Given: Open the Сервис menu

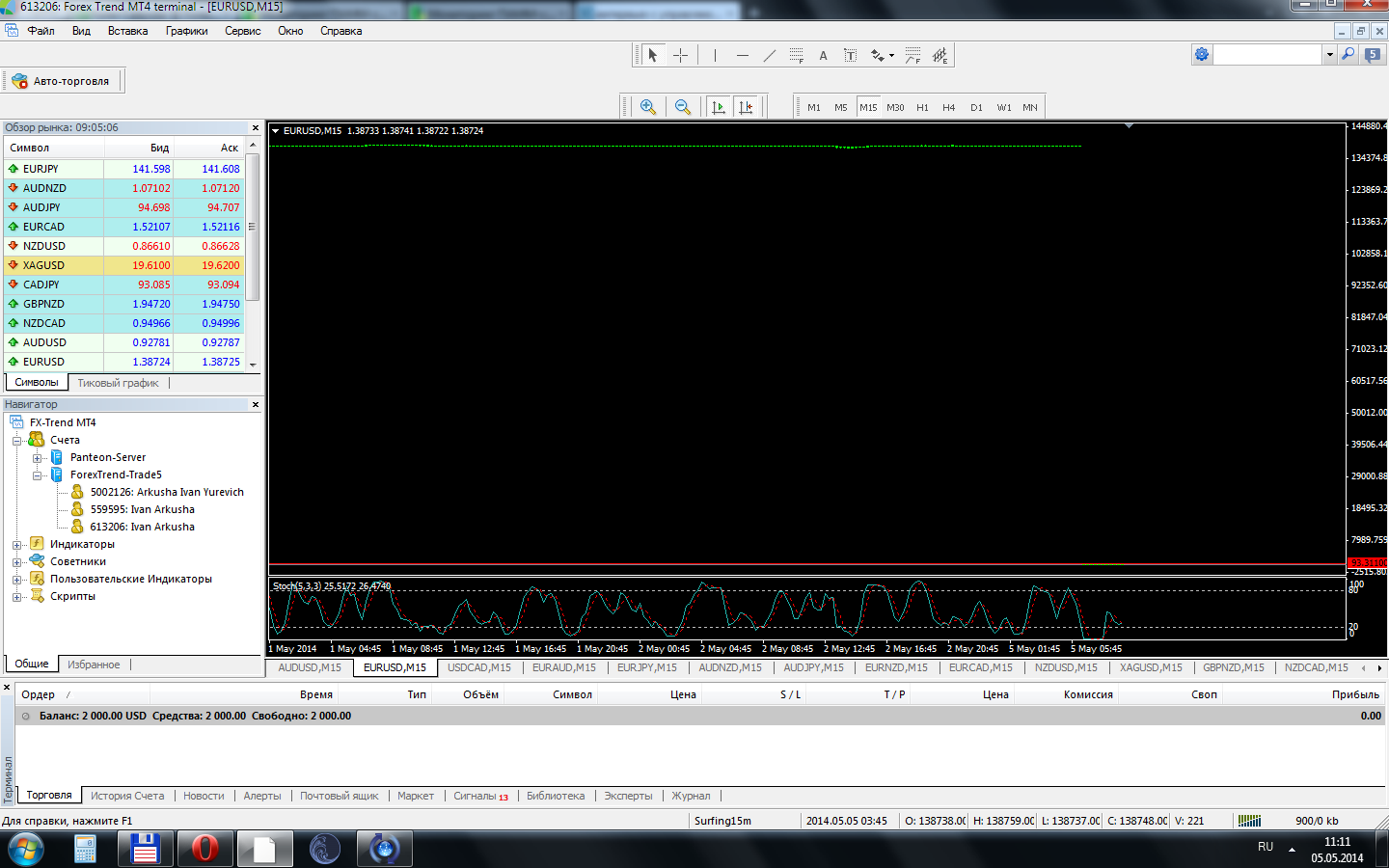Looking at the screenshot, I should (243, 31).
